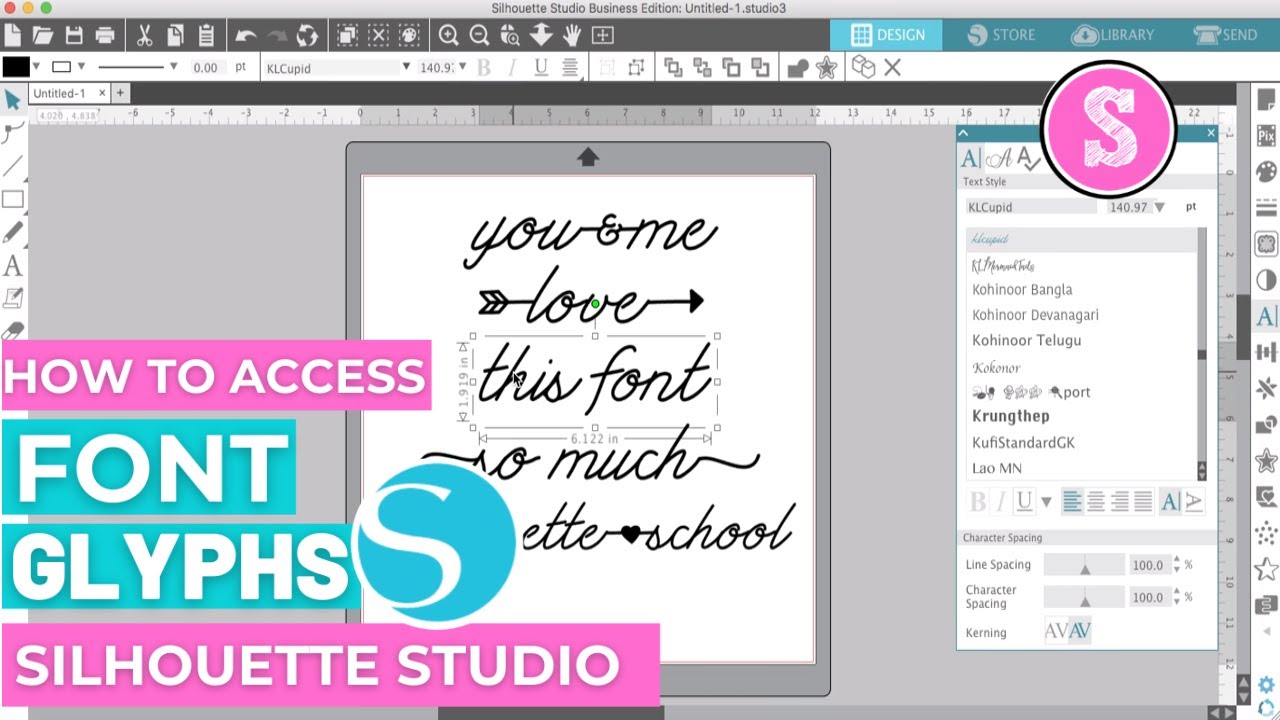Viewport: 1280px width, 720px height.
Task: Set justified text alignment in panel
Action: (1143, 501)
